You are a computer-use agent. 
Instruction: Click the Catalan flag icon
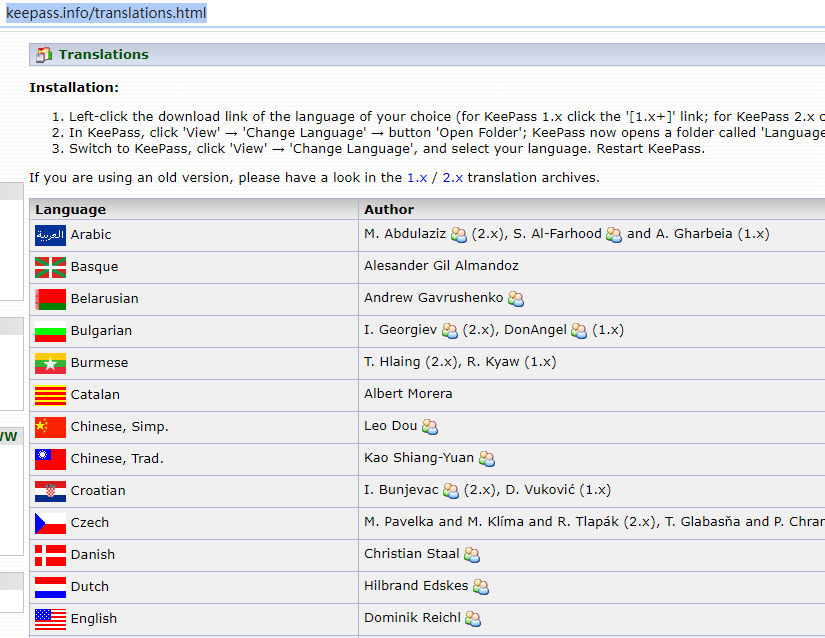point(51,396)
